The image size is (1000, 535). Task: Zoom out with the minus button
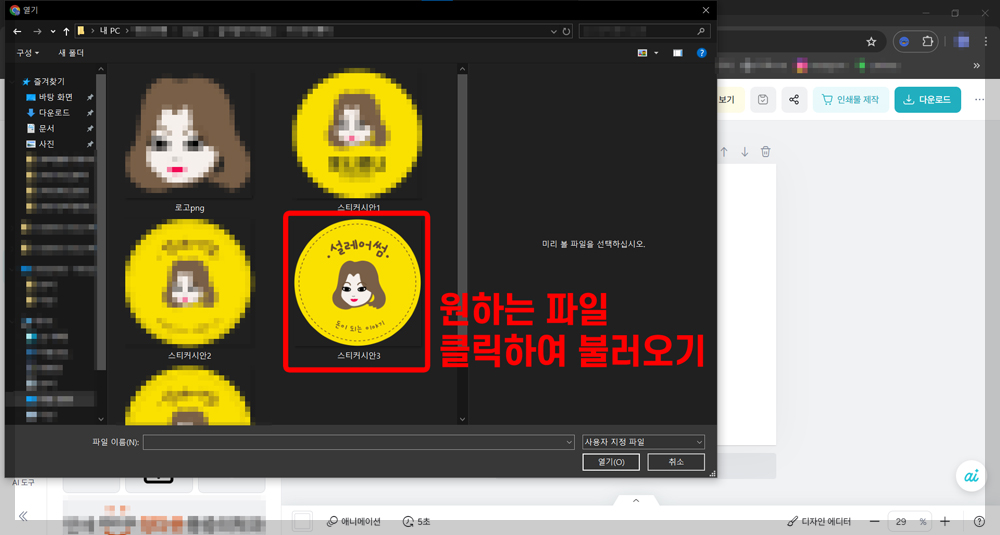click(874, 522)
